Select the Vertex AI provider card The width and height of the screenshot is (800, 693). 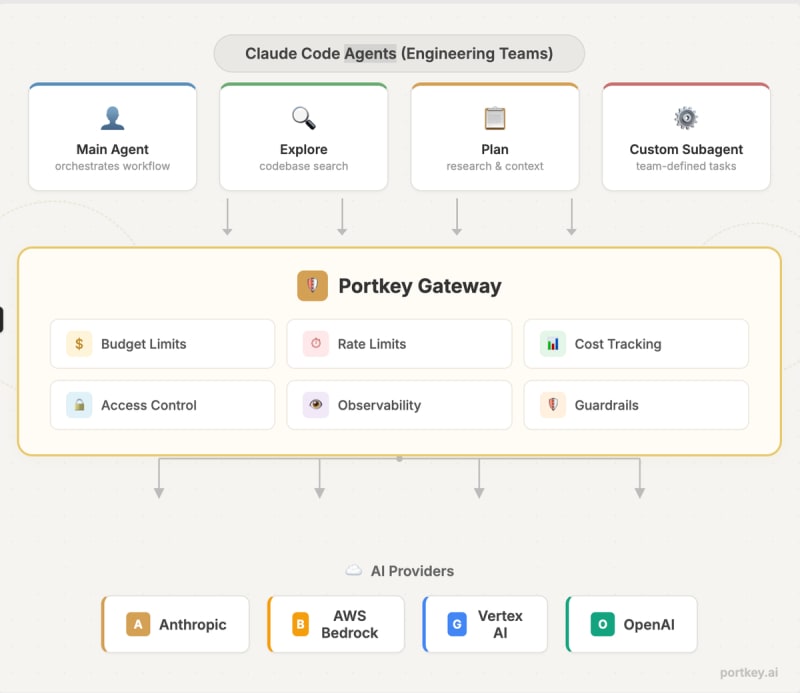coord(488,624)
